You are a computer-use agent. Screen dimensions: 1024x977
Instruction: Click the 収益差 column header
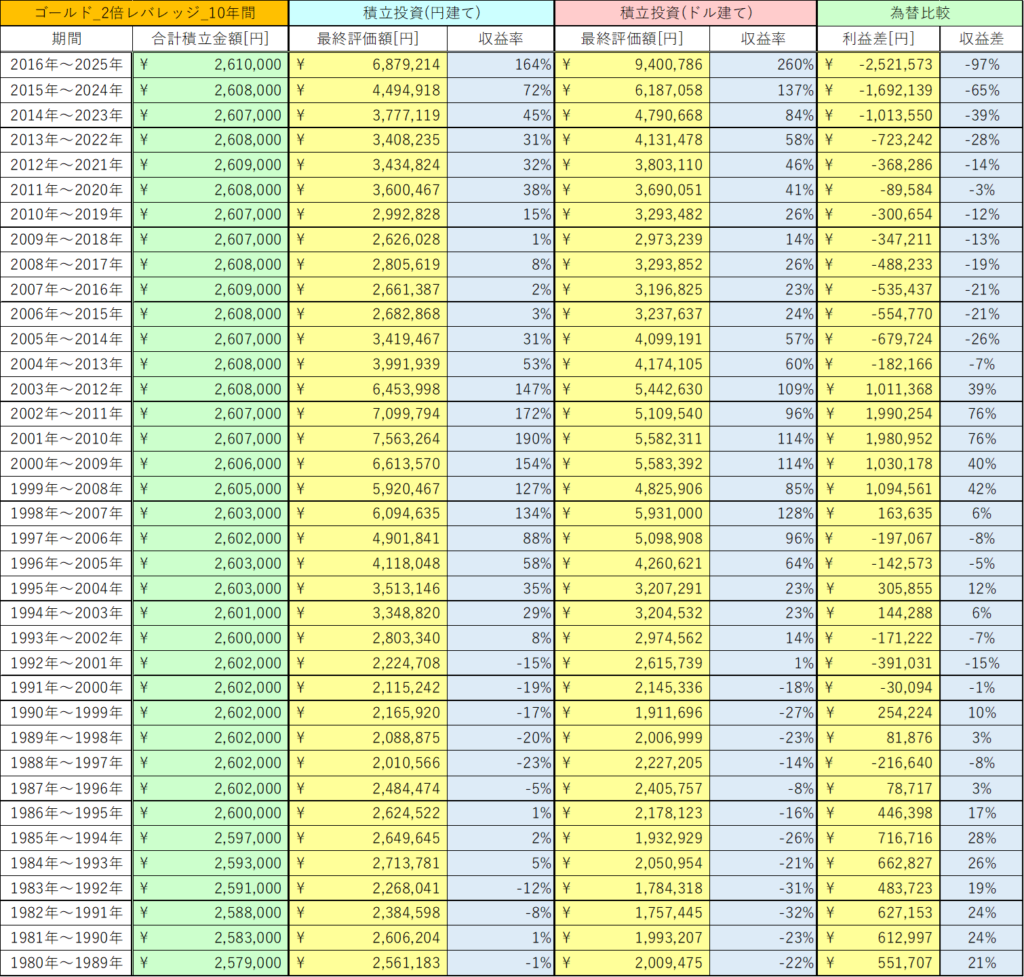pyautogui.click(x=981, y=39)
